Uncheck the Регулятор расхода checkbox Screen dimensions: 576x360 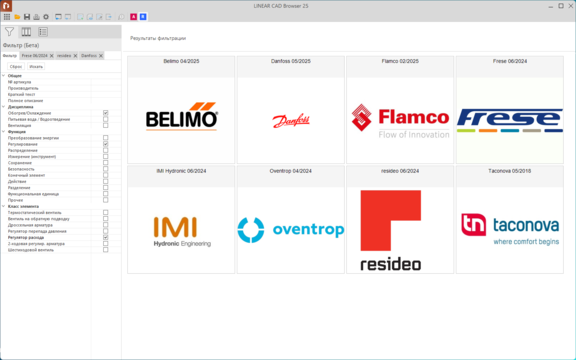tap(106, 237)
